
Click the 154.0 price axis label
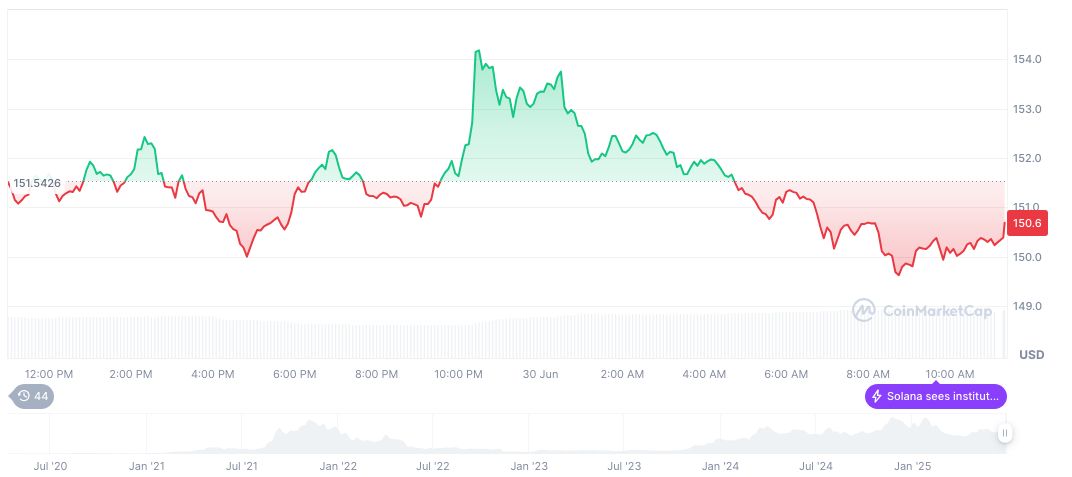(1028, 60)
